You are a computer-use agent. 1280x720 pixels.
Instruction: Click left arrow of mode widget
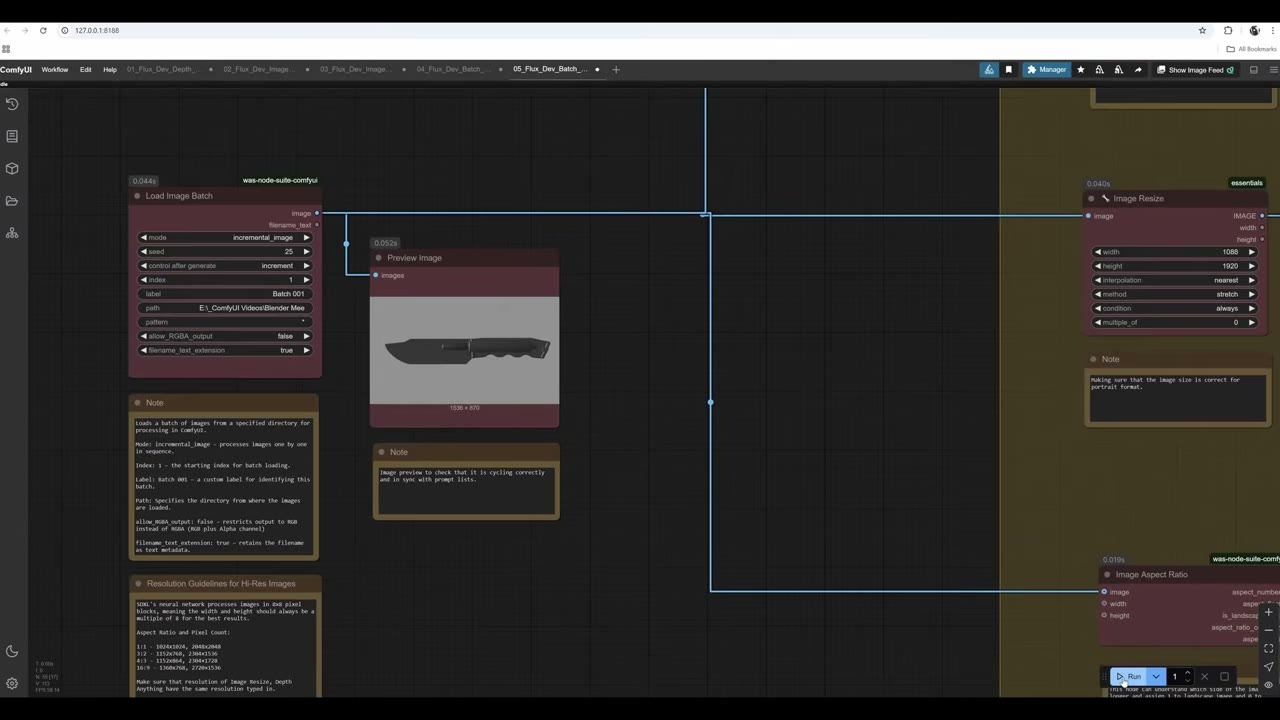click(x=143, y=238)
